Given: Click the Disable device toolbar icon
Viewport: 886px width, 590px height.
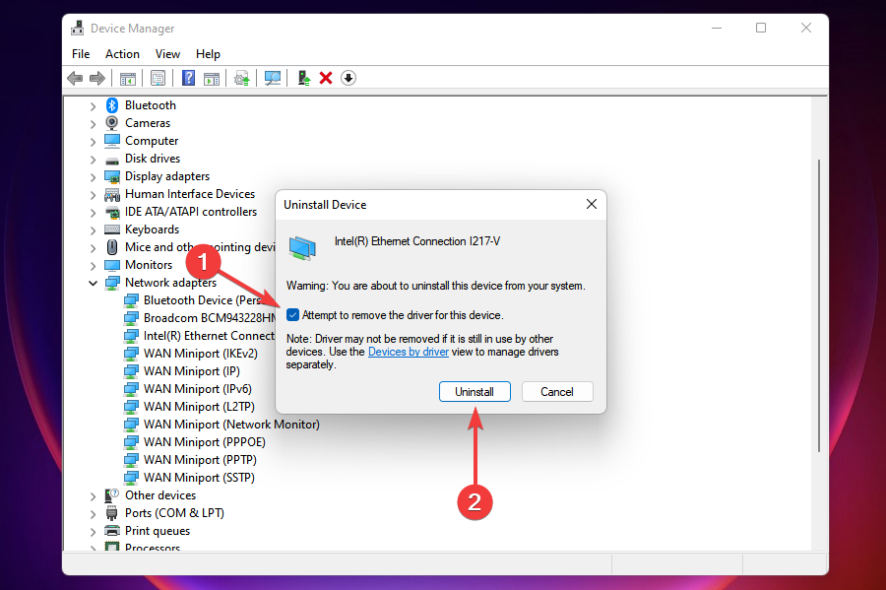Looking at the screenshot, I should pos(347,77).
